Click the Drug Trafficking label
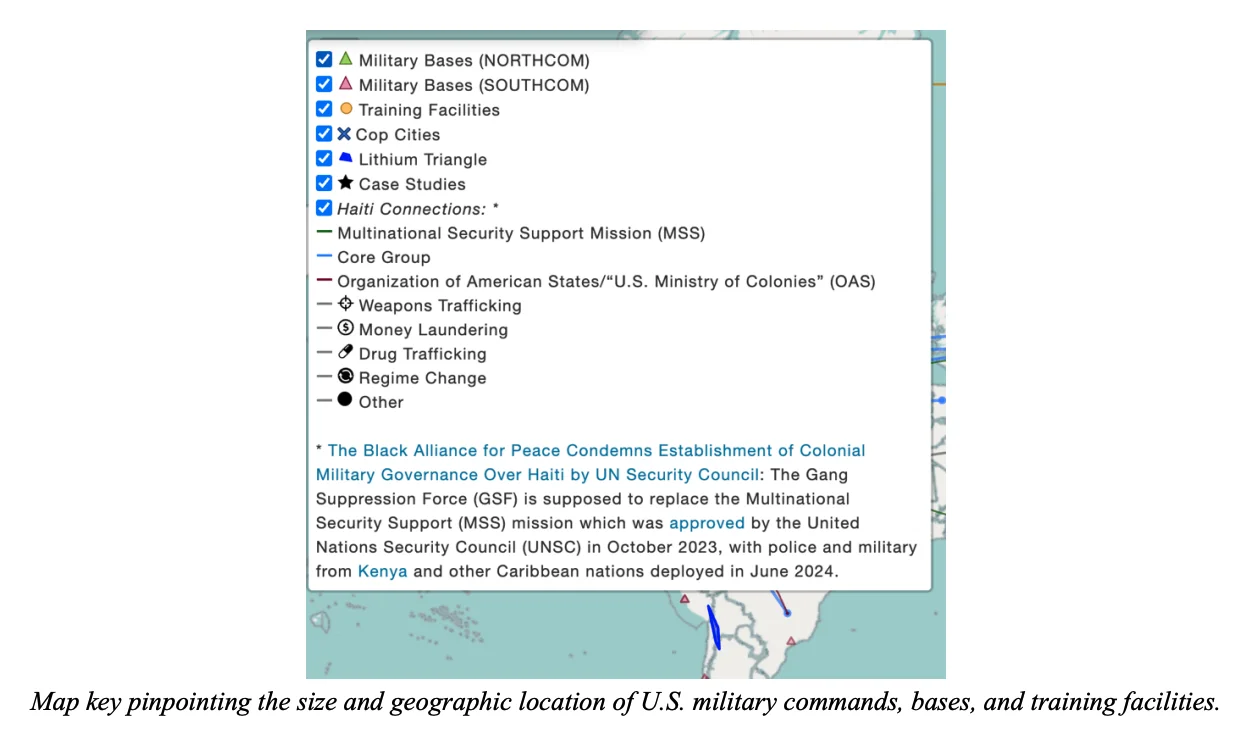The height and width of the screenshot is (736, 1238). [422, 354]
